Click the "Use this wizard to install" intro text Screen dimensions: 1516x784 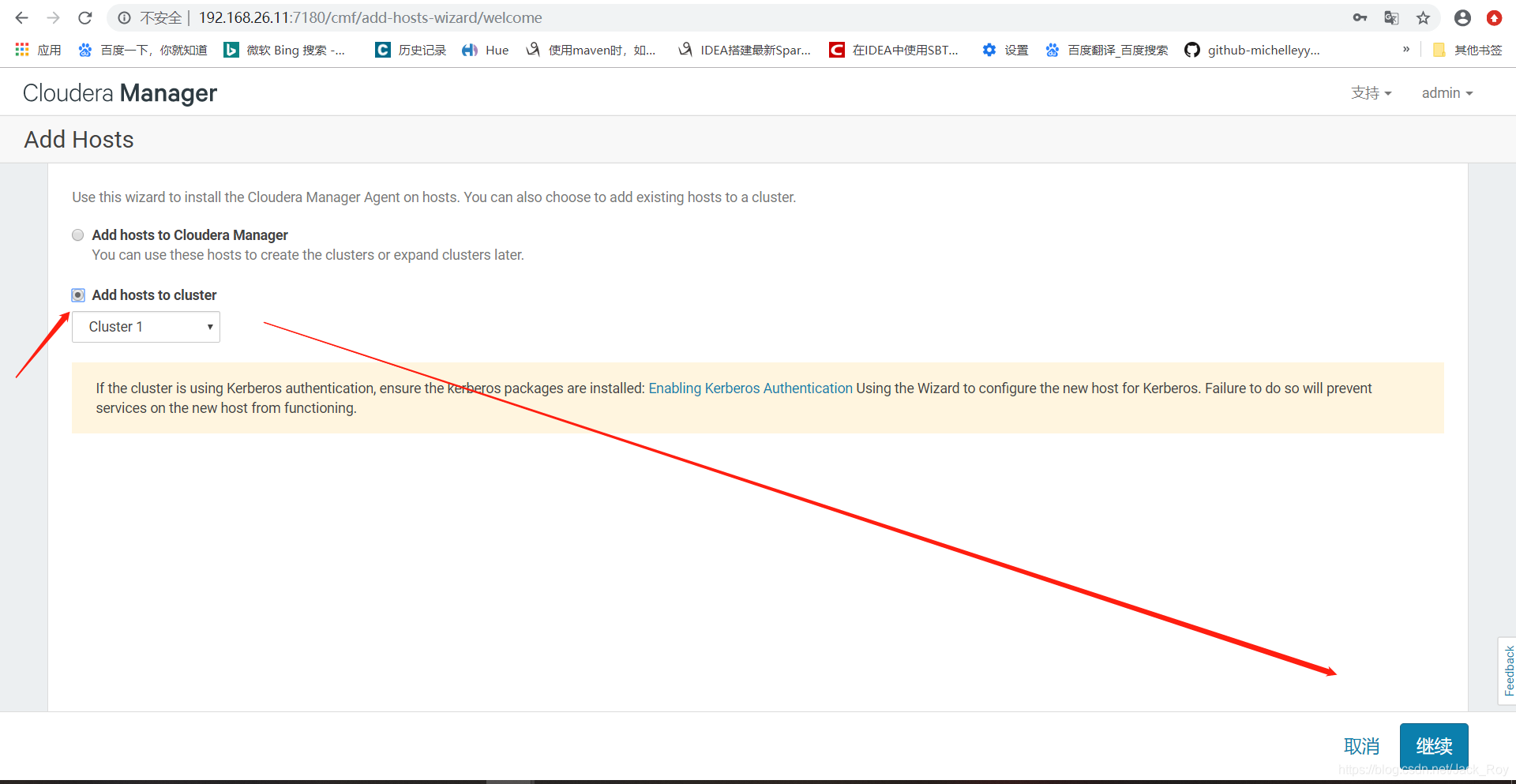click(434, 197)
